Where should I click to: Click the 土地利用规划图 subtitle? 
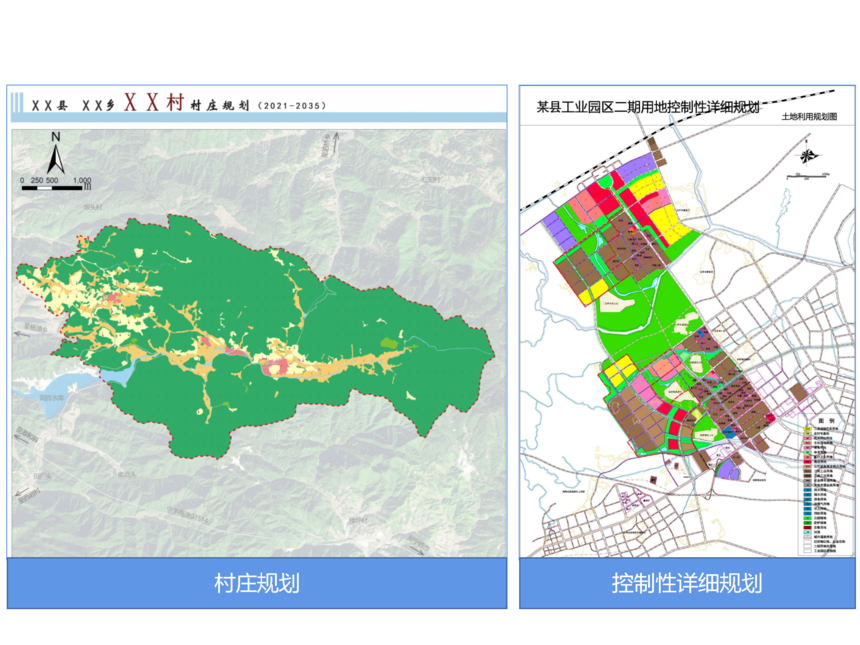(x=809, y=116)
